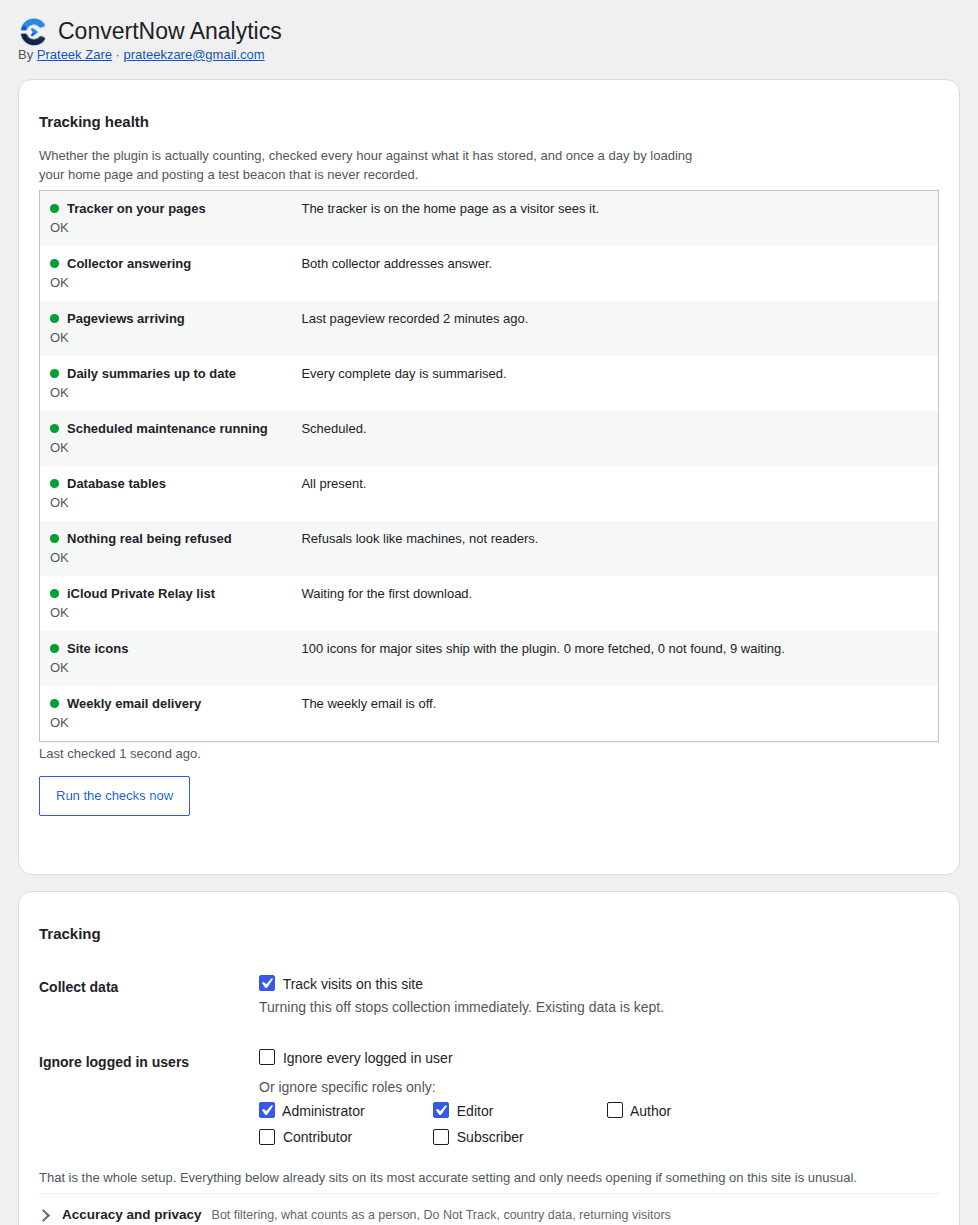The width and height of the screenshot is (978, 1225).
Task: Click 'Every complete day is summarised.' text
Action: (x=404, y=374)
